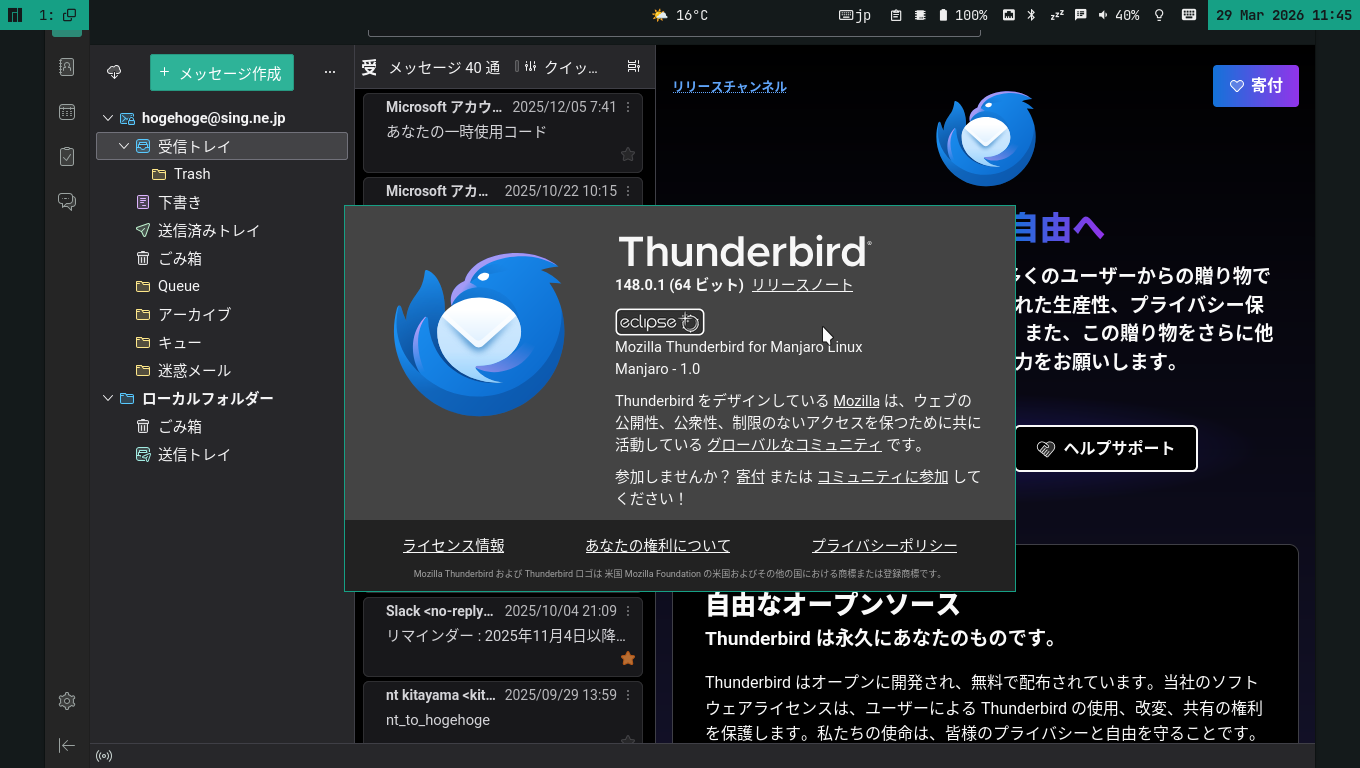The width and height of the screenshot is (1360, 768).
Task: Open the Calendar from the sidebar
Action: 66,111
